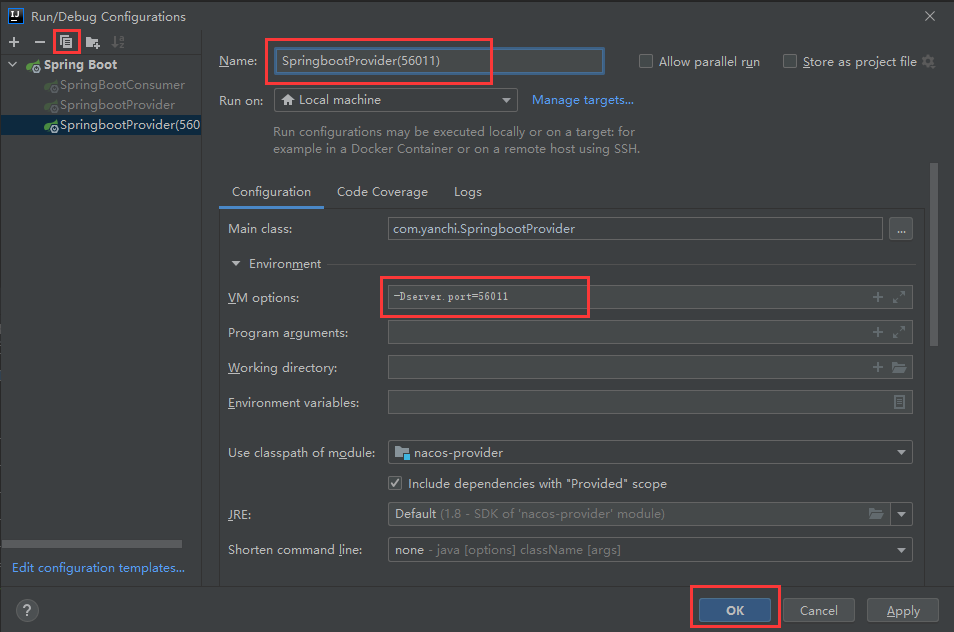Browse for a JRE folder
This screenshot has height=632, width=954.
coord(876,514)
